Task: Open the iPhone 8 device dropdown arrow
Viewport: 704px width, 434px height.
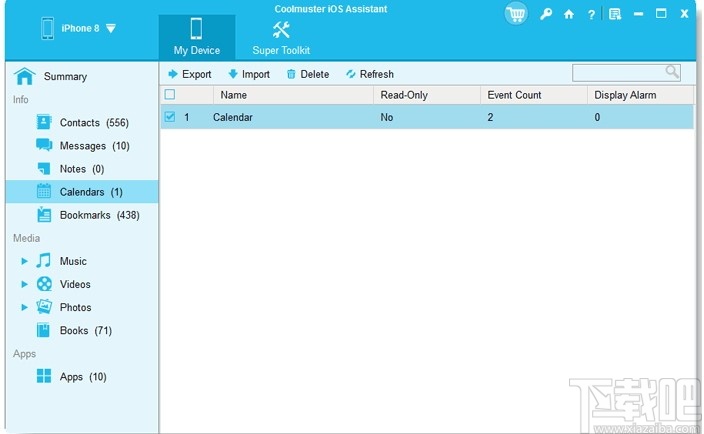Action: 111,29
